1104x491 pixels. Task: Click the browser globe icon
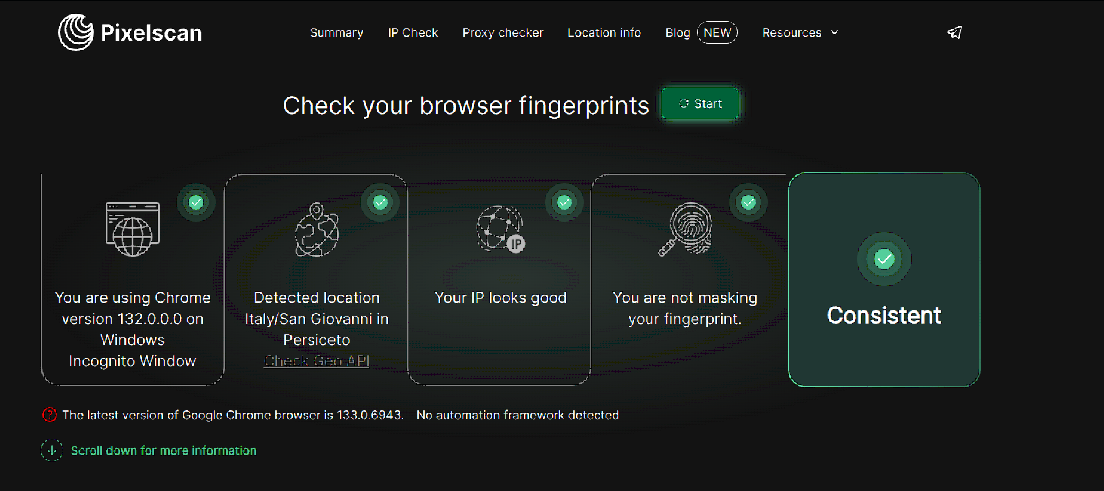pos(133,232)
